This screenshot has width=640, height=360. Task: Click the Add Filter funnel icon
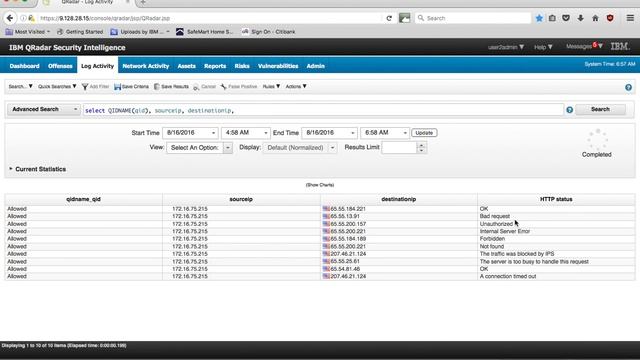[x=85, y=87]
